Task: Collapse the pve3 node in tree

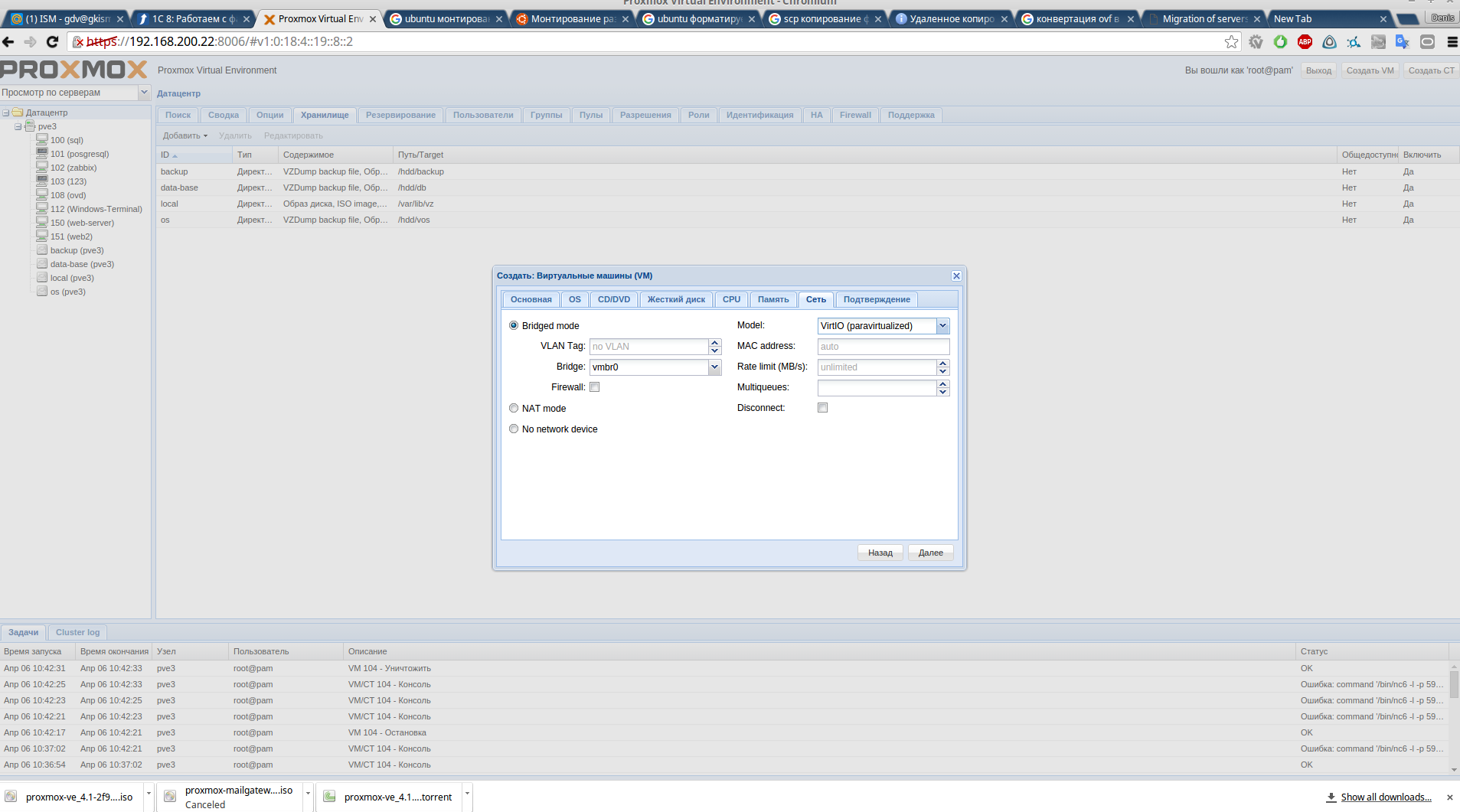Action: point(18,127)
